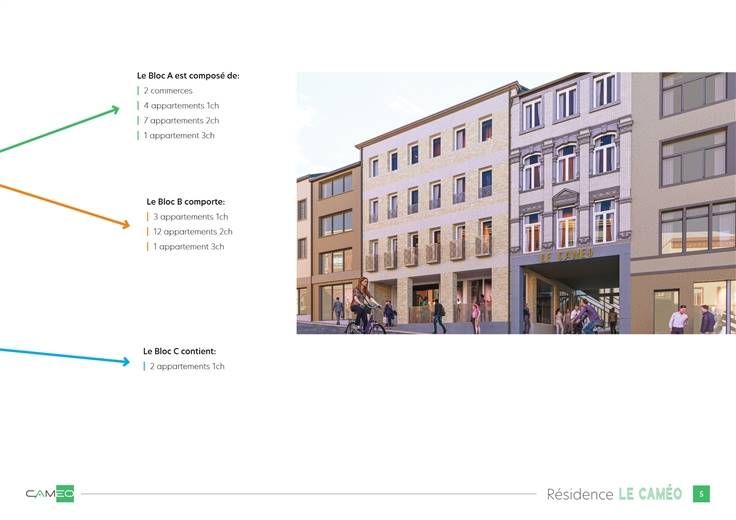Select the "Le Bloc A est composé de:" heading

[x=188, y=75]
